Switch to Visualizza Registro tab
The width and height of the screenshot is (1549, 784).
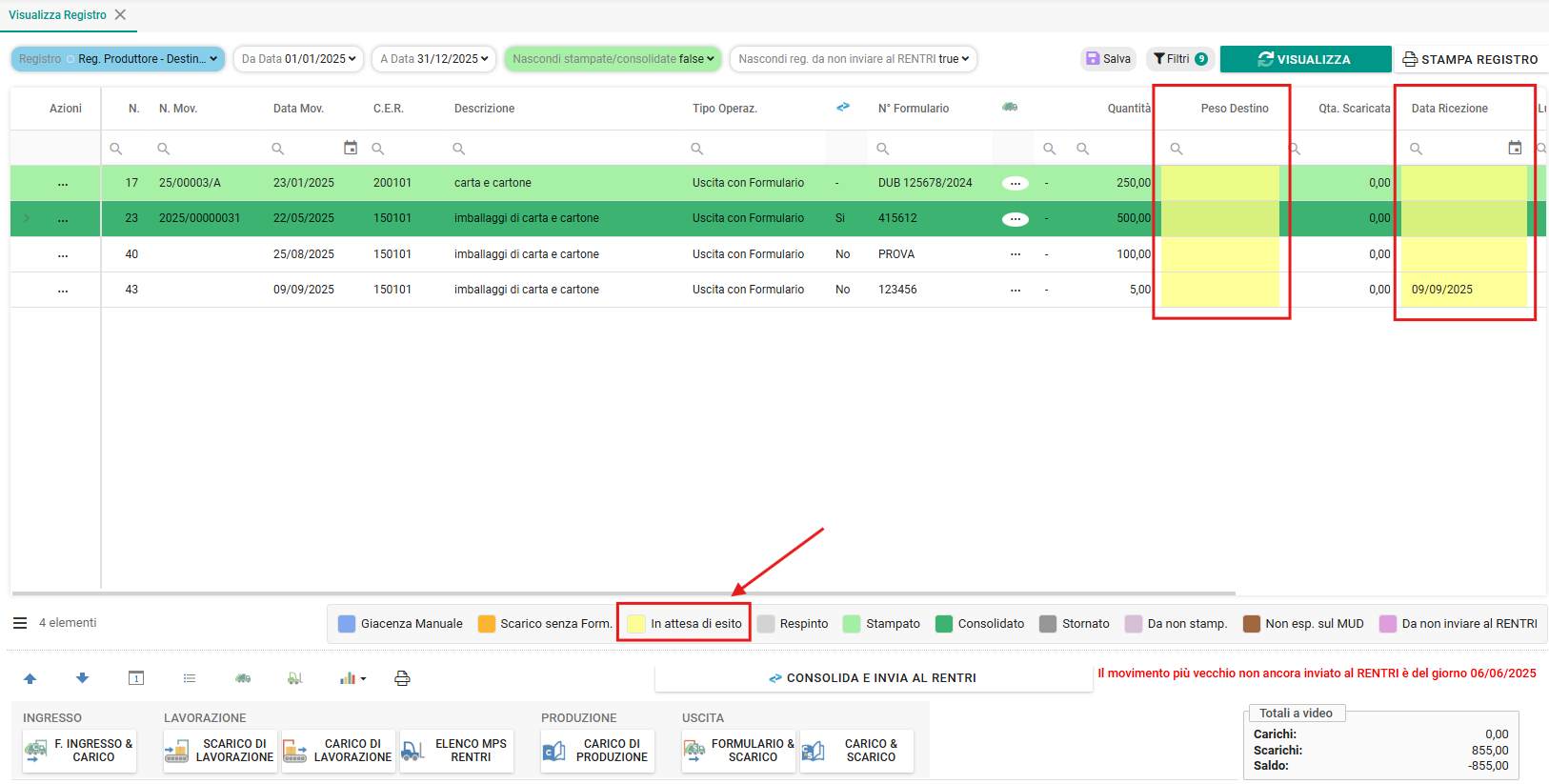(x=58, y=15)
